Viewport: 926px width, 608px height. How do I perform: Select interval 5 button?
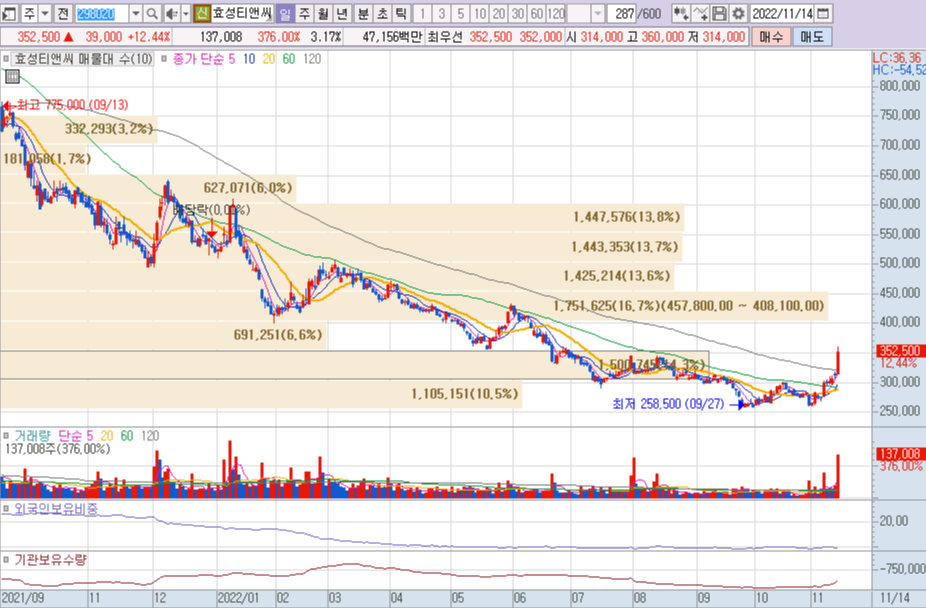coord(461,13)
